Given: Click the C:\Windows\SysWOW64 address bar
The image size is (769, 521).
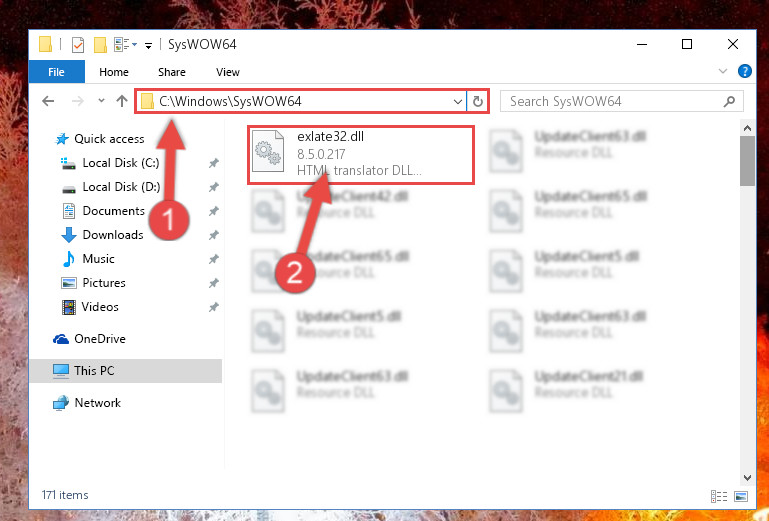Looking at the screenshot, I should click(x=301, y=102).
